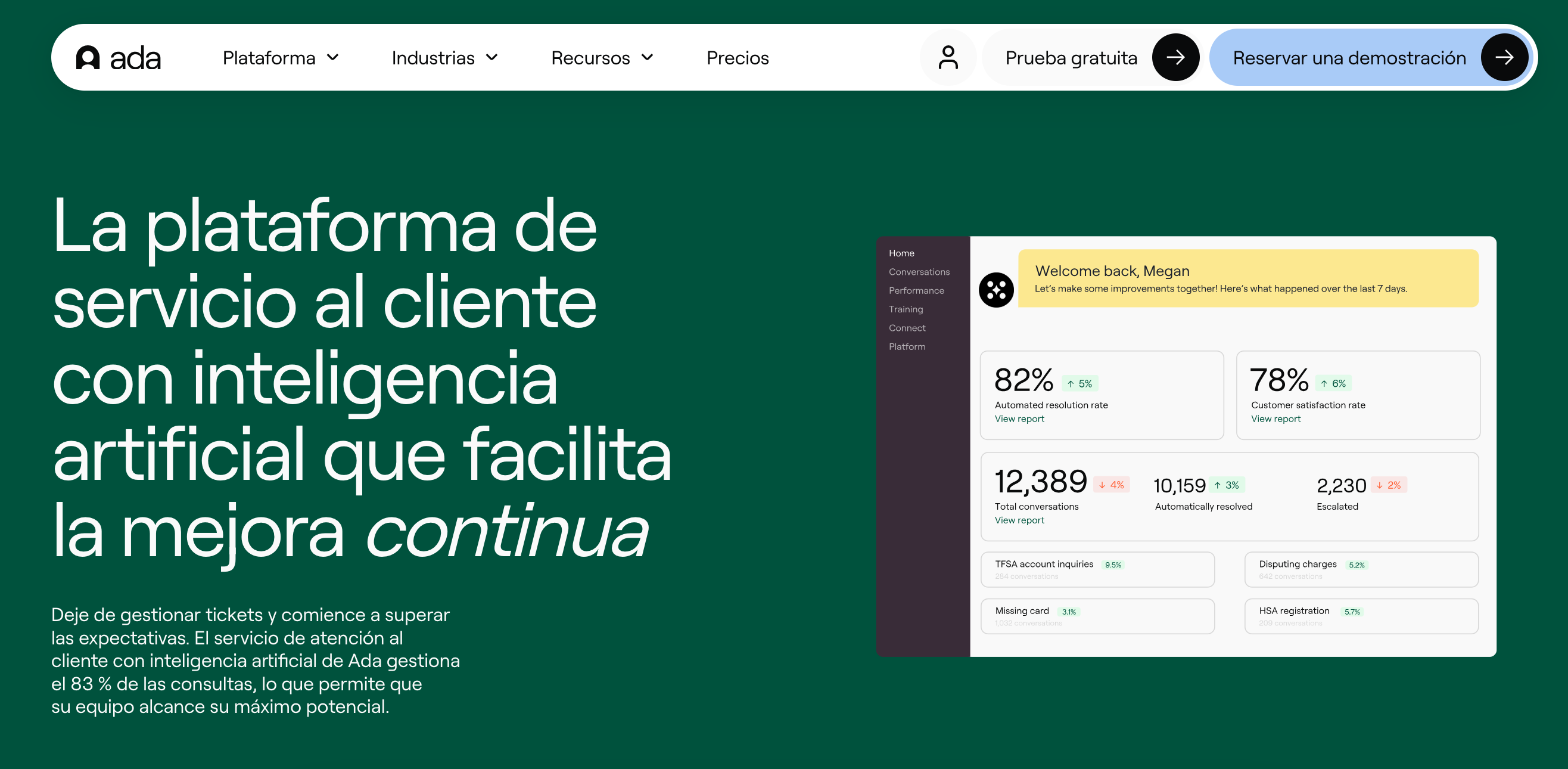Click the black dotted avatar icon near Welcome banner

tap(996, 290)
